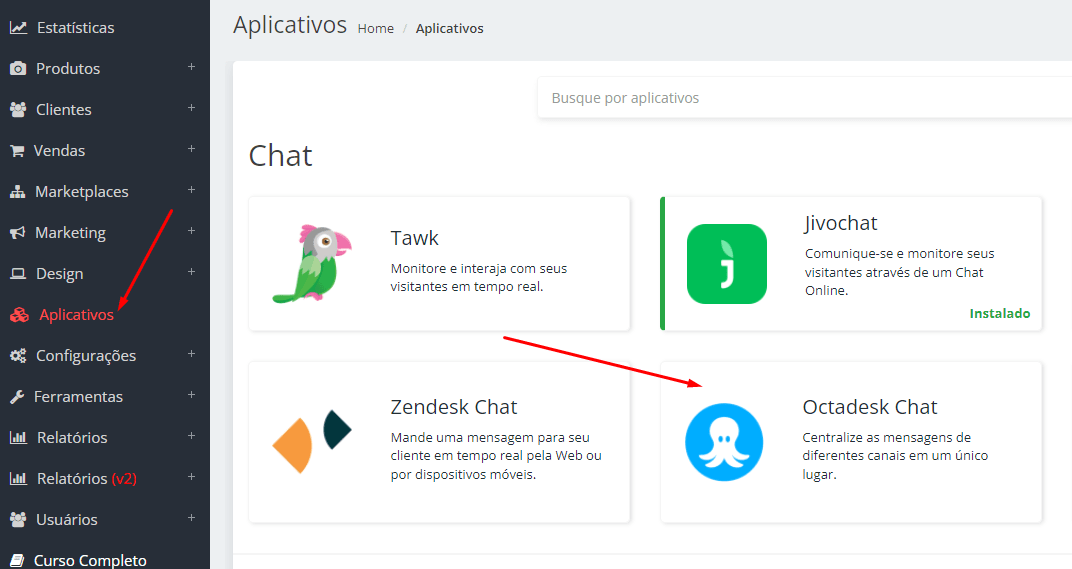Click the Relatórios bar chart icon
Screen dimensions: 1072x569
coord(18,438)
